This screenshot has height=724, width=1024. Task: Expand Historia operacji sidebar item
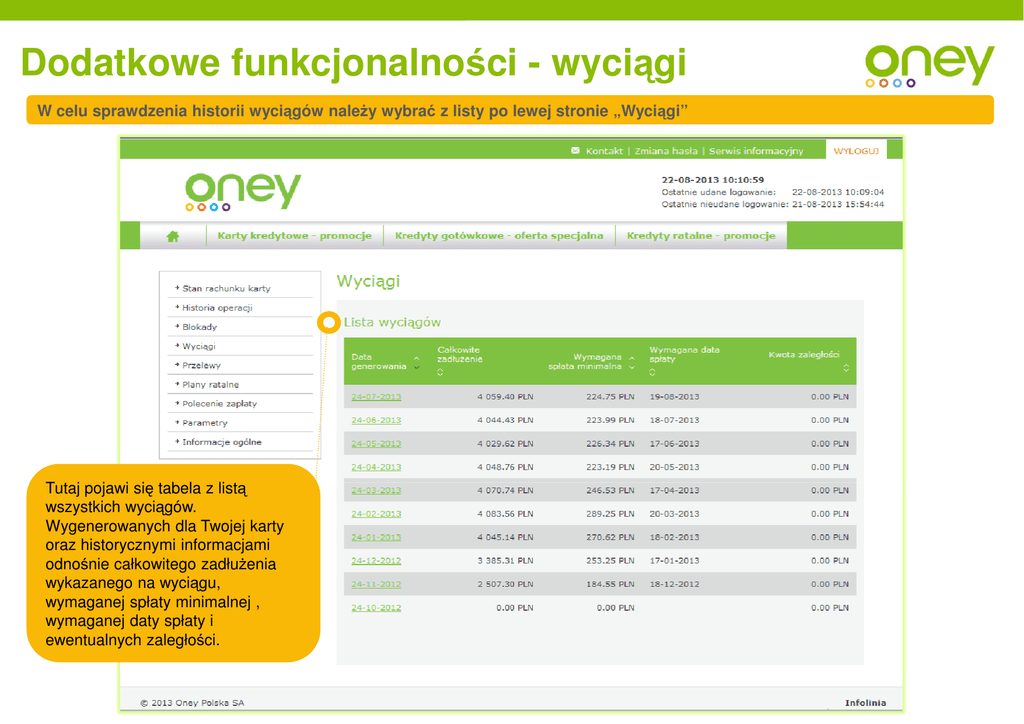click(216, 308)
